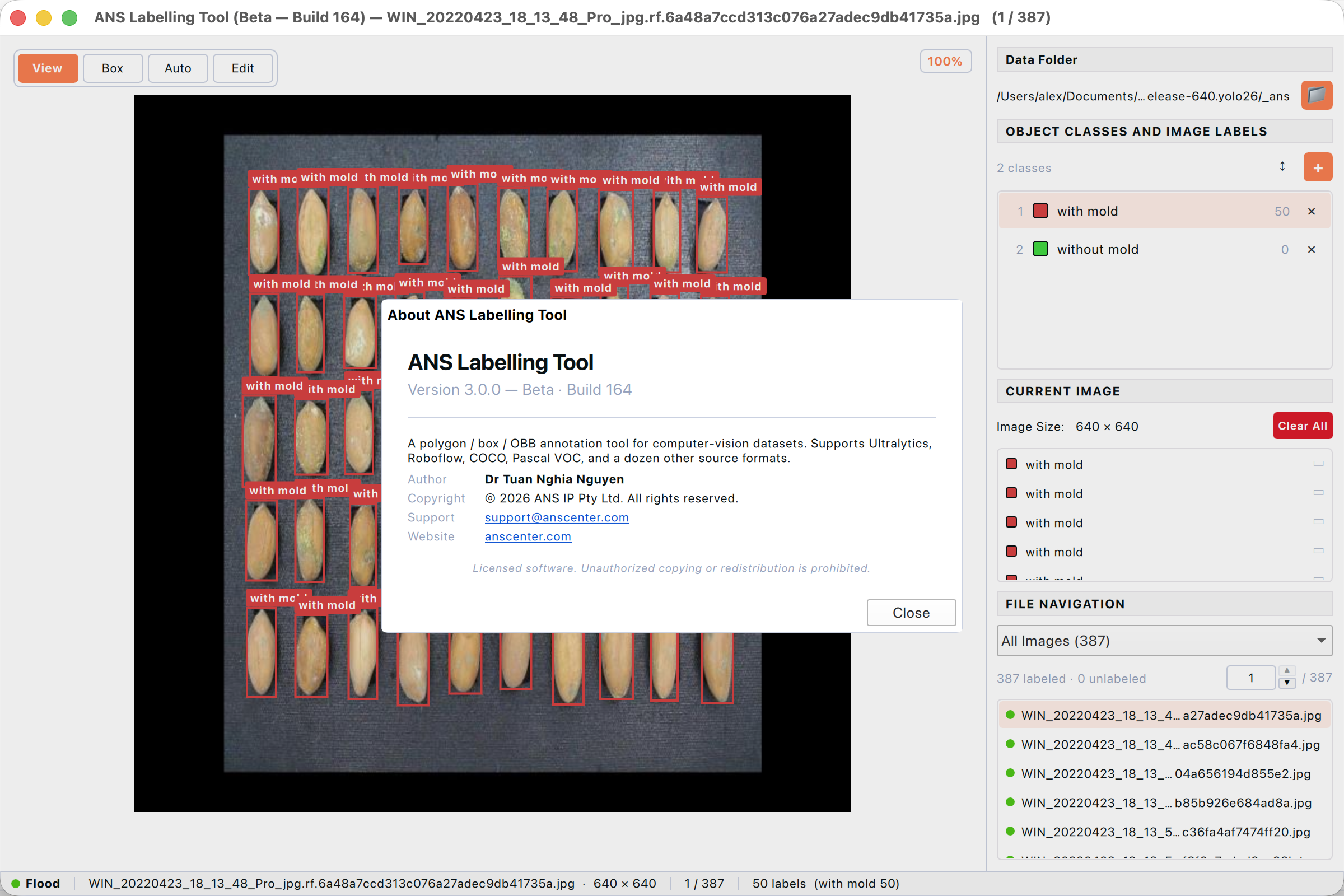Click the '387 labeled · 0 unlabeled' text
Screen dimensions: 1344x896
(x=1071, y=678)
